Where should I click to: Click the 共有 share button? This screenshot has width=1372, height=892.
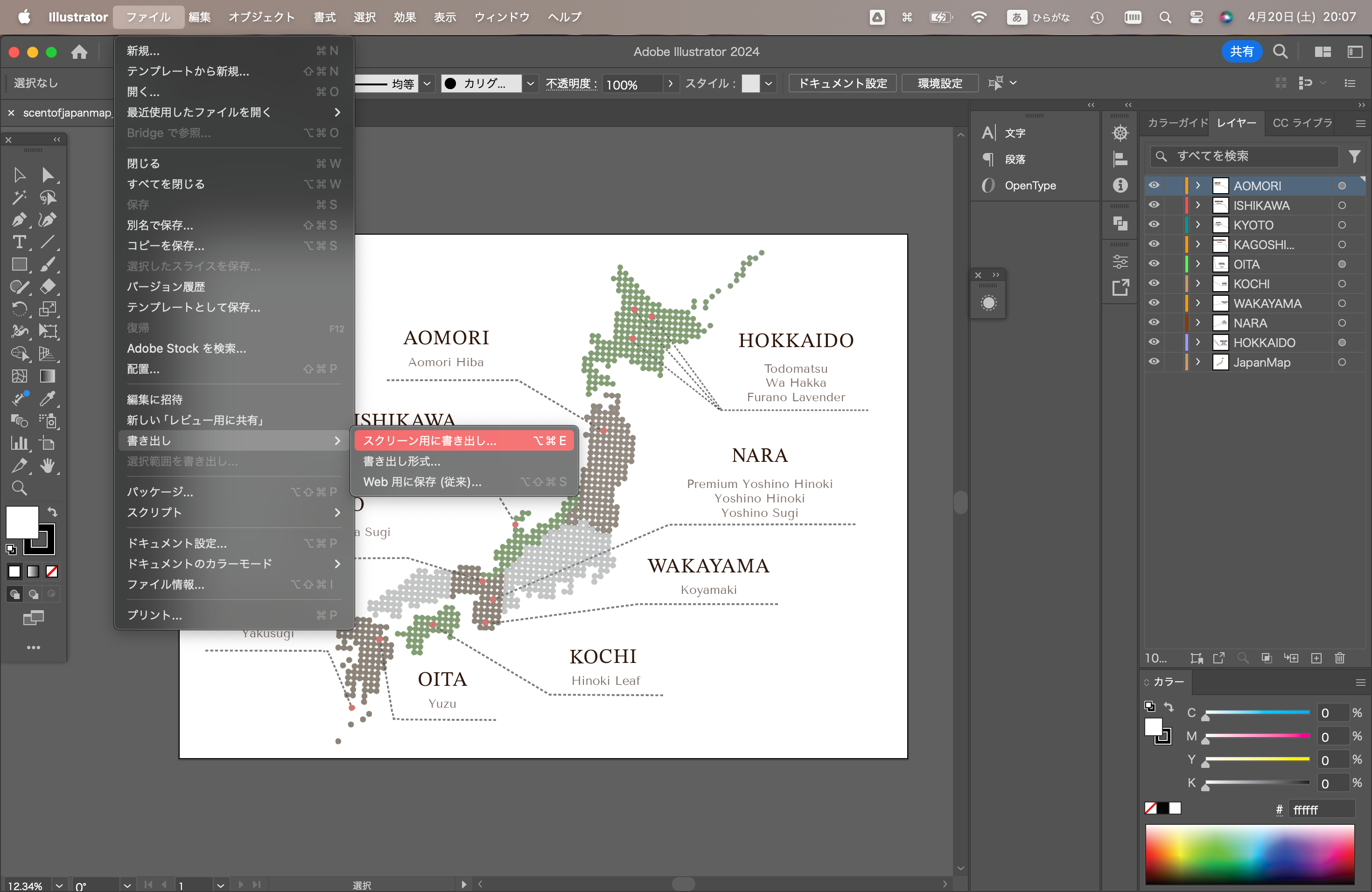click(1241, 52)
